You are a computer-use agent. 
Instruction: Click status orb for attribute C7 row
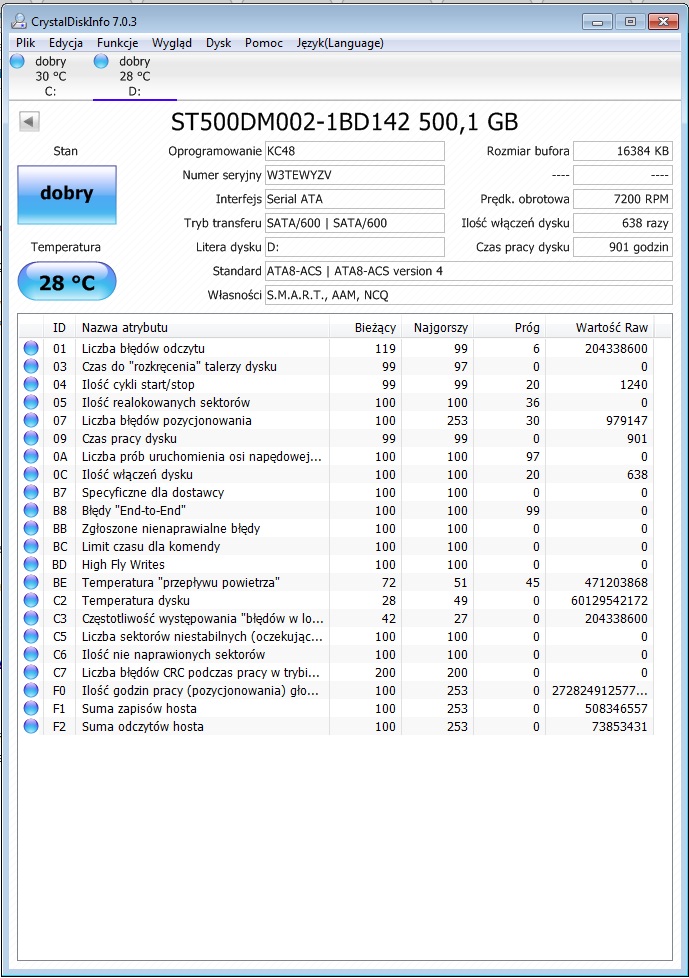(31, 672)
